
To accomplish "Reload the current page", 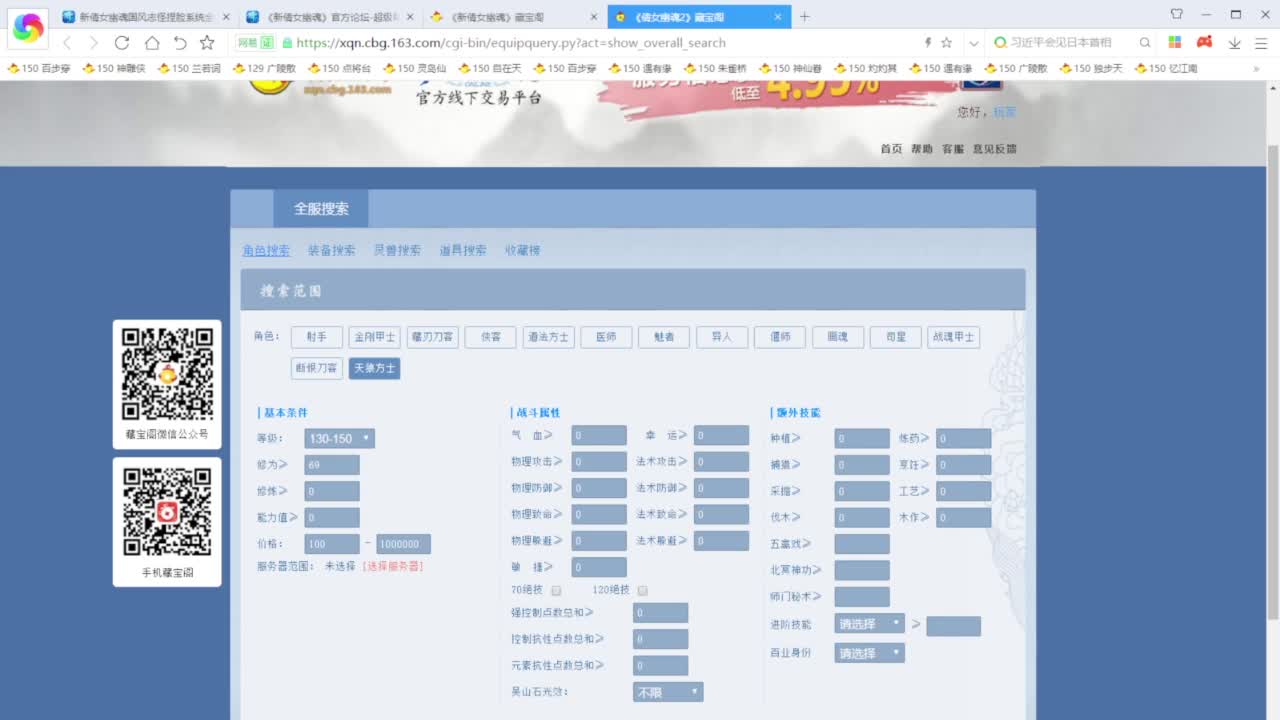I will point(122,44).
